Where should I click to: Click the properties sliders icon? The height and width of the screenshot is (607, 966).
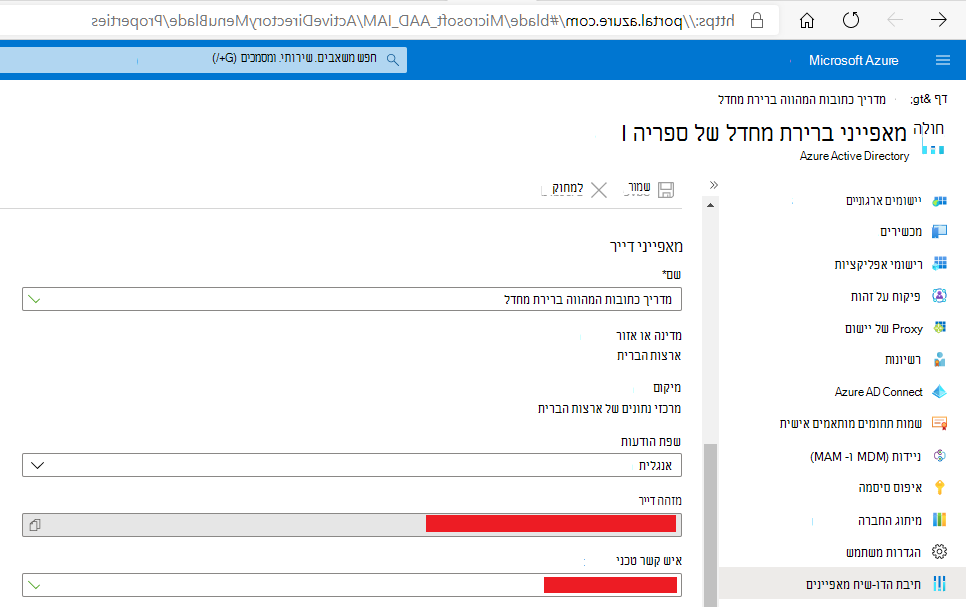(x=940, y=584)
